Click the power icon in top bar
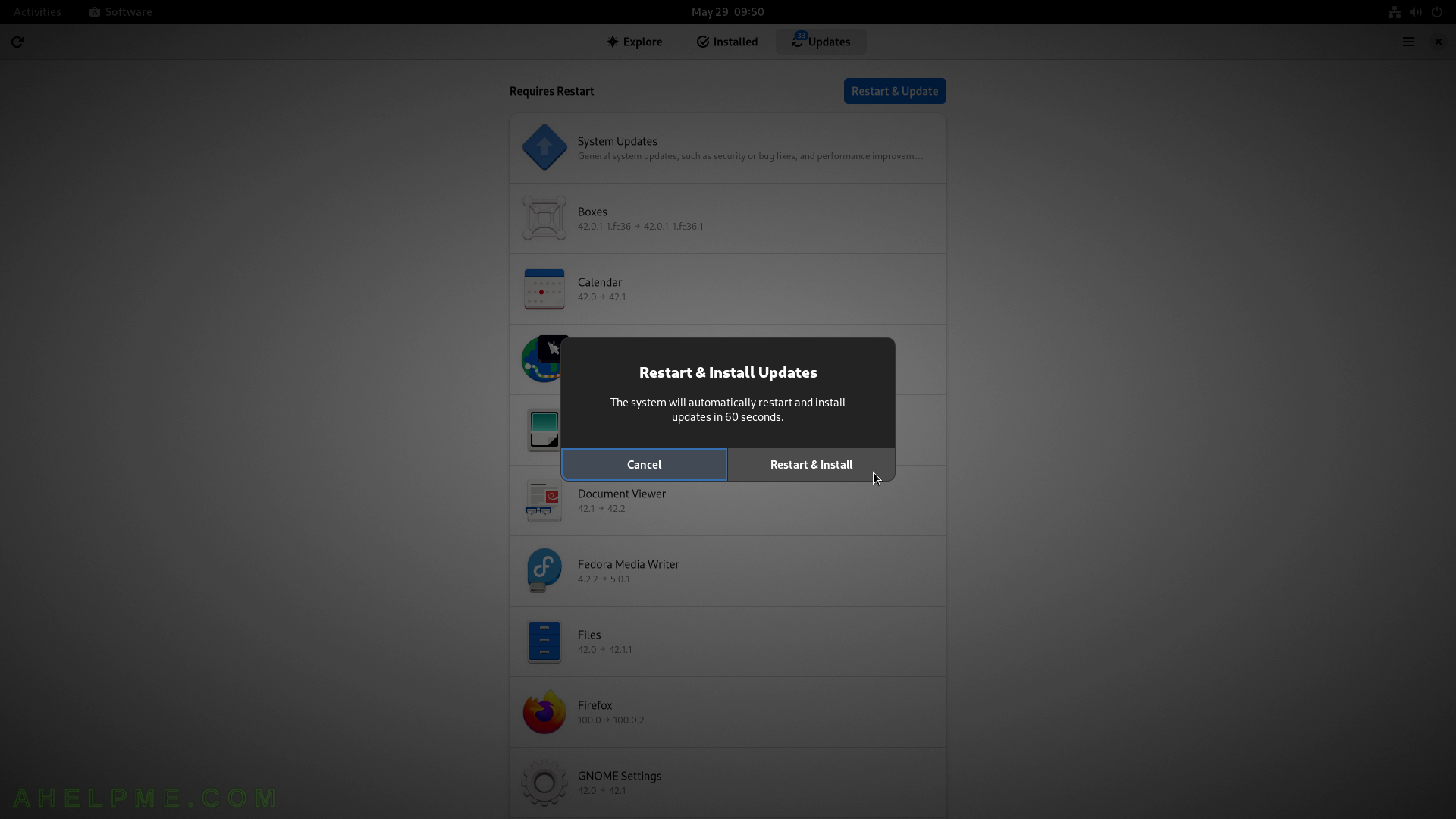The image size is (1456, 819). pos(1437,12)
